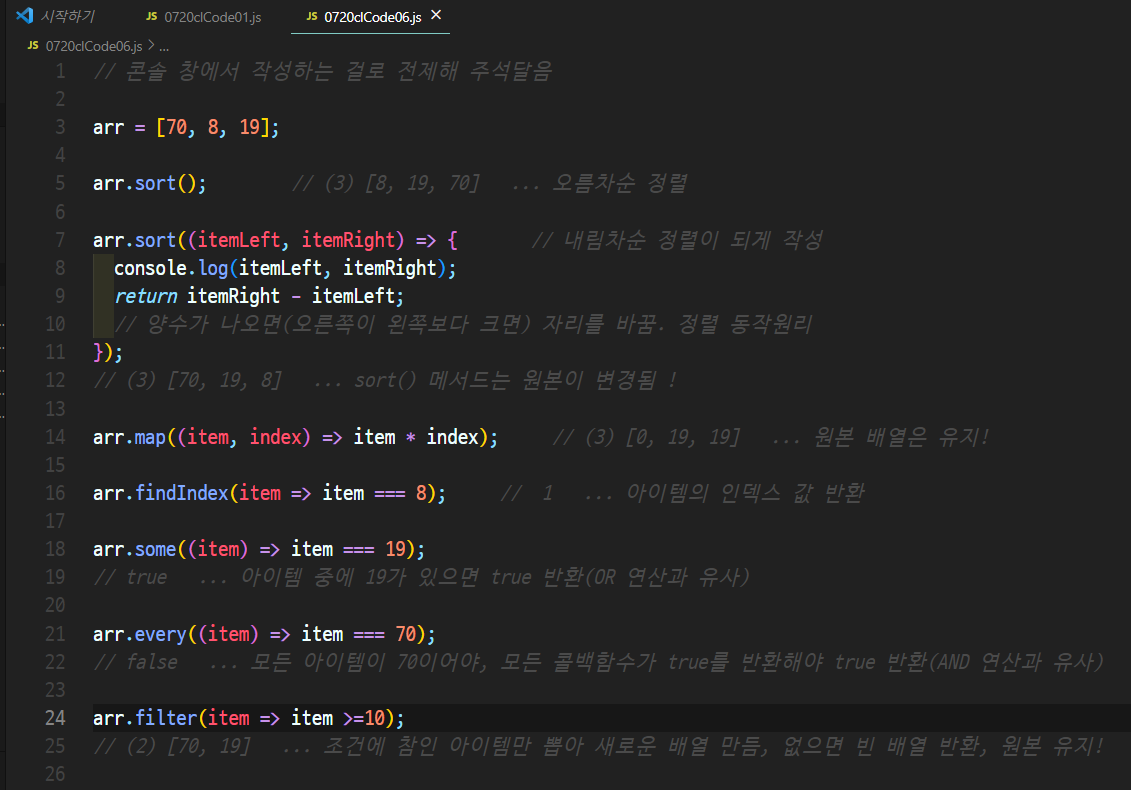The height and width of the screenshot is (790, 1131).
Task: Click the 'arr.every((item) => item === 70);' line
Action: [264, 634]
